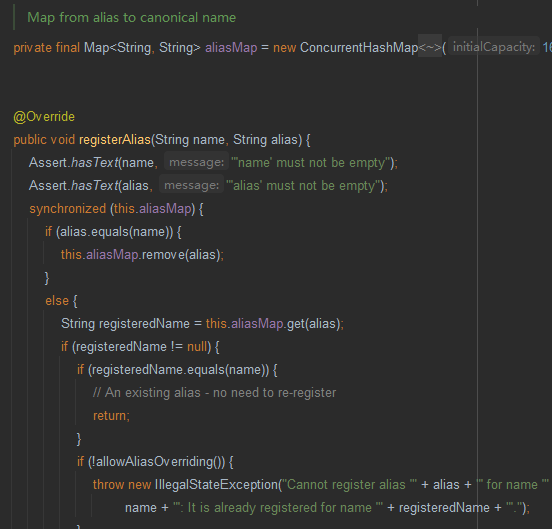
Task: Click Map<String, String> type in field declaration
Action: [142, 48]
